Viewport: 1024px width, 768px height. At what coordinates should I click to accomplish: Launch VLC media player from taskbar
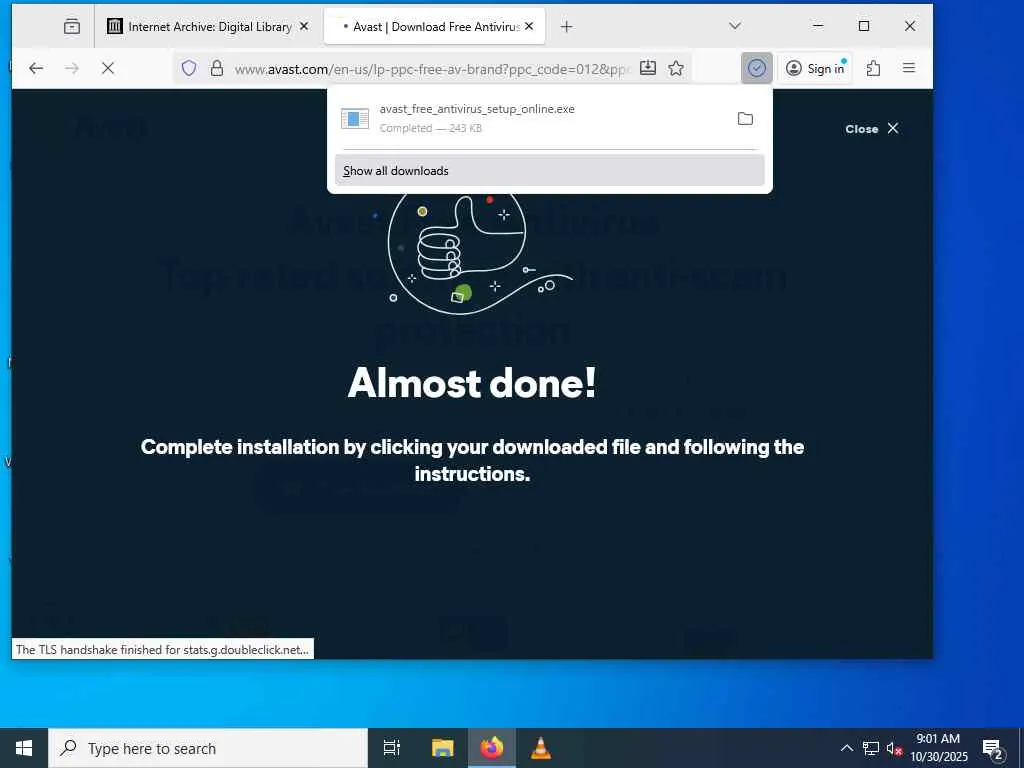(x=541, y=748)
